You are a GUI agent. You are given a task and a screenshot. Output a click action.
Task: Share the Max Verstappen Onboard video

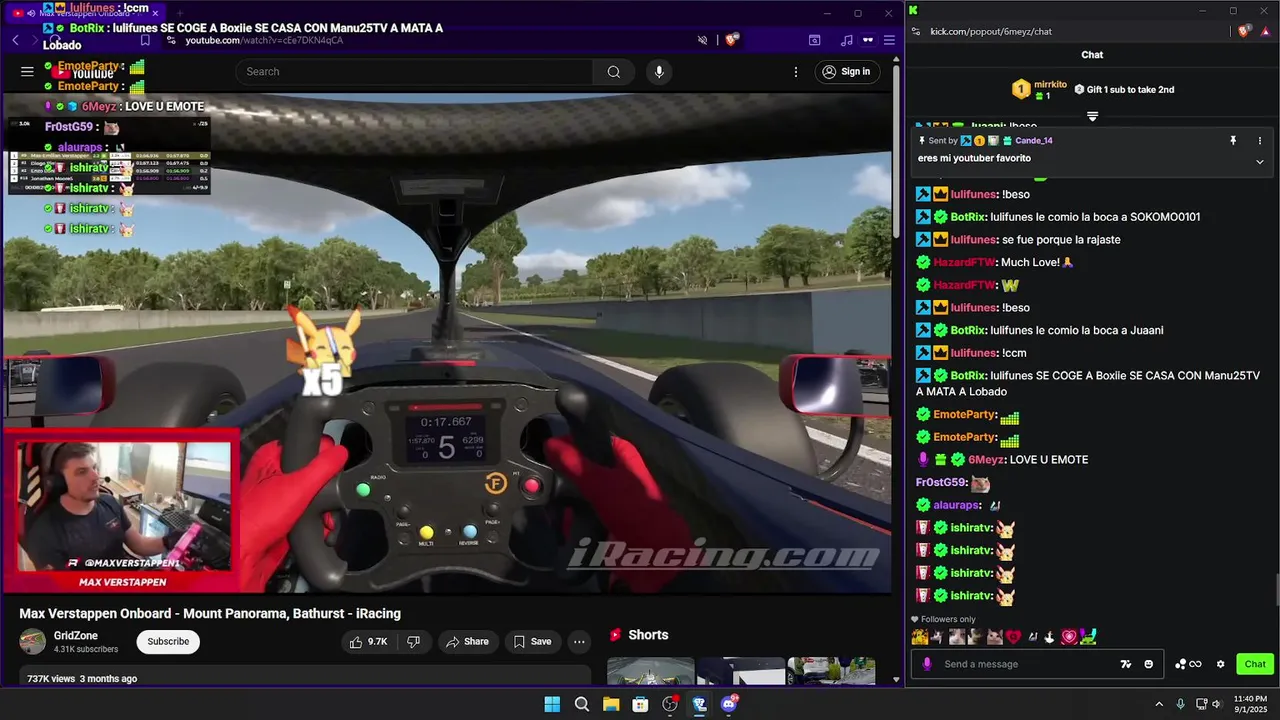coord(467,642)
